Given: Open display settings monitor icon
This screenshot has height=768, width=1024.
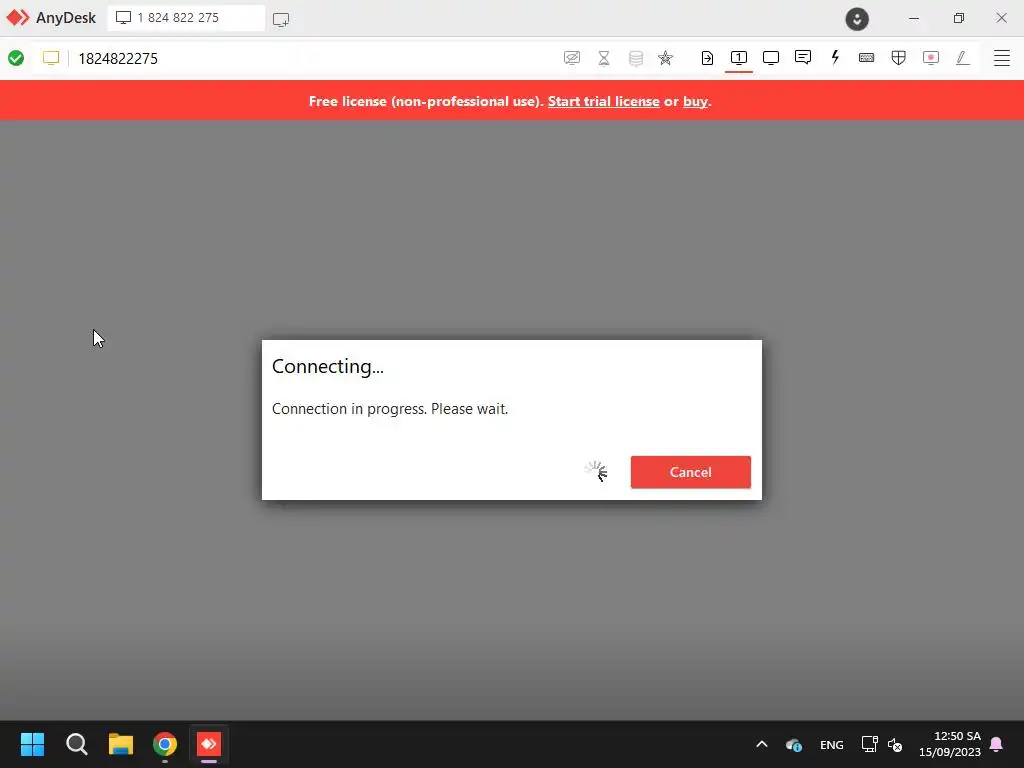Looking at the screenshot, I should pos(771,58).
